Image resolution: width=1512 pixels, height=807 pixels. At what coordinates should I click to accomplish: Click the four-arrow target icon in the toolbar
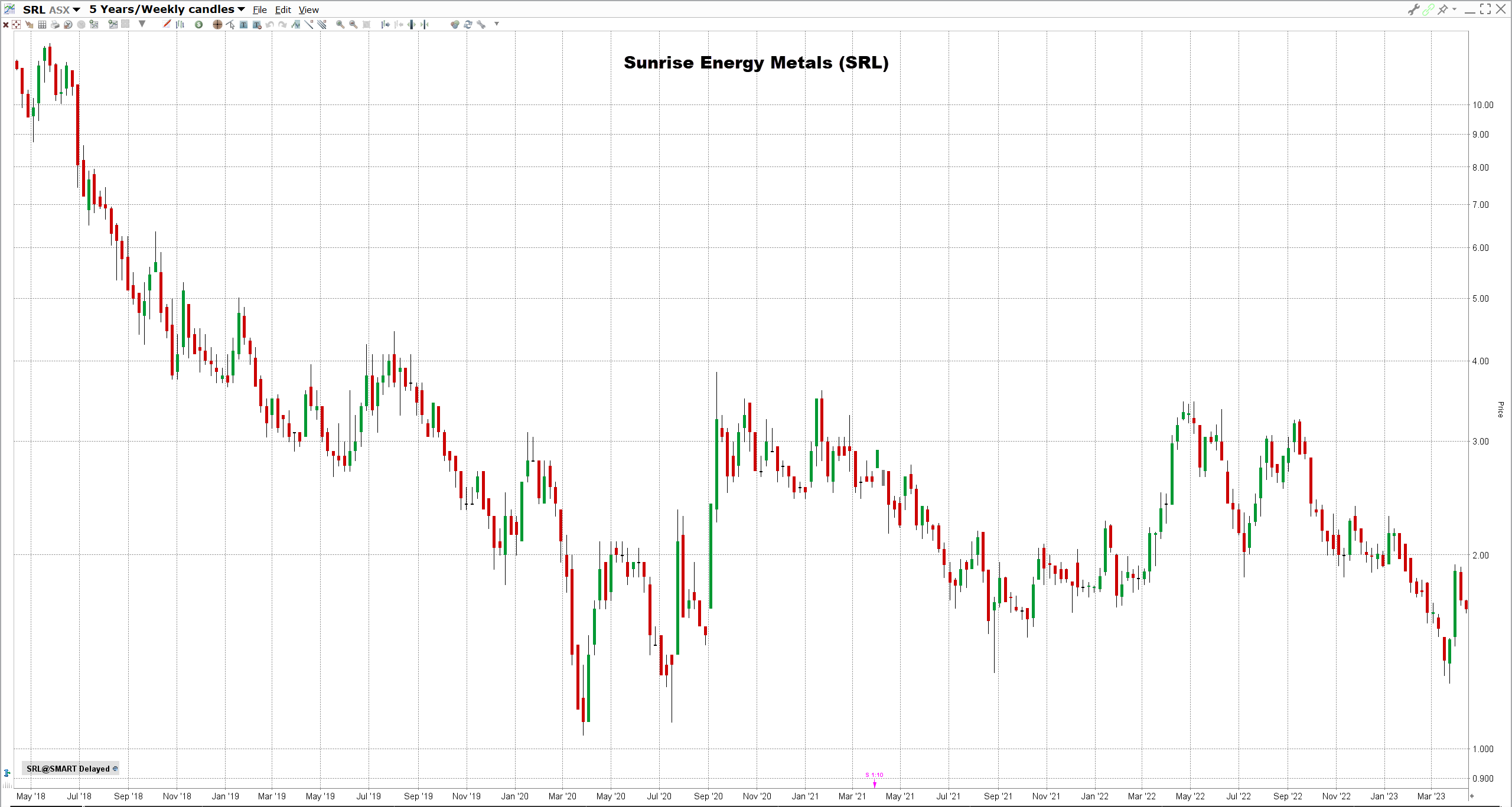pos(17,24)
